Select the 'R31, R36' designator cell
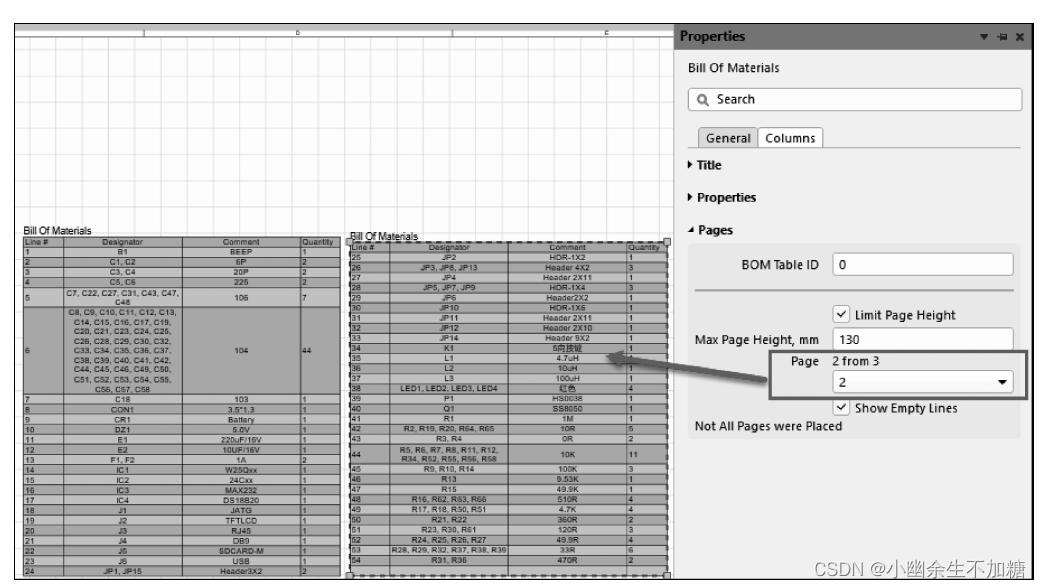The width and height of the screenshot is (1041, 588). pos(449,560)
